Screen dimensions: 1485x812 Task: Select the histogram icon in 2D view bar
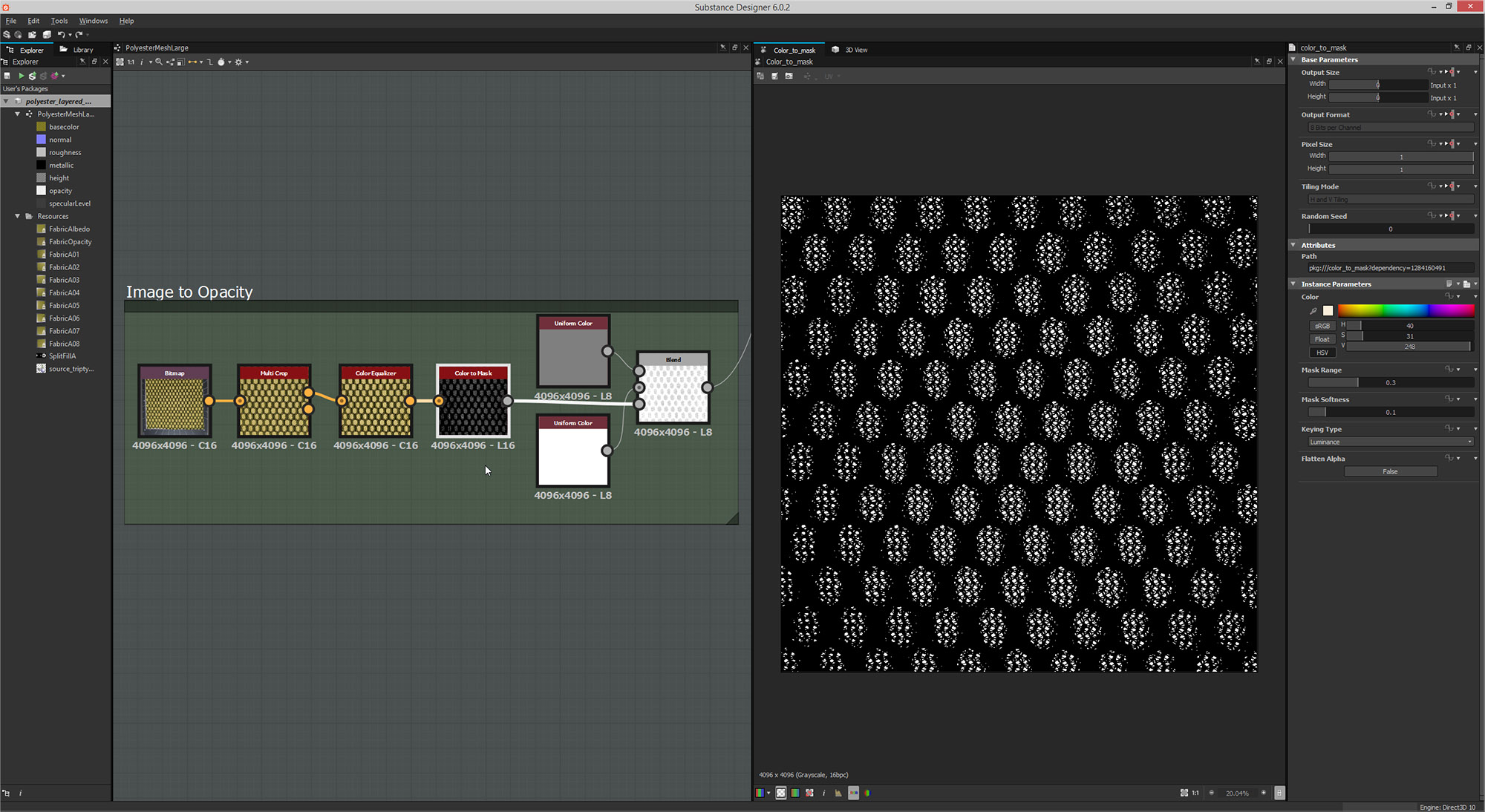pos(838,793)
